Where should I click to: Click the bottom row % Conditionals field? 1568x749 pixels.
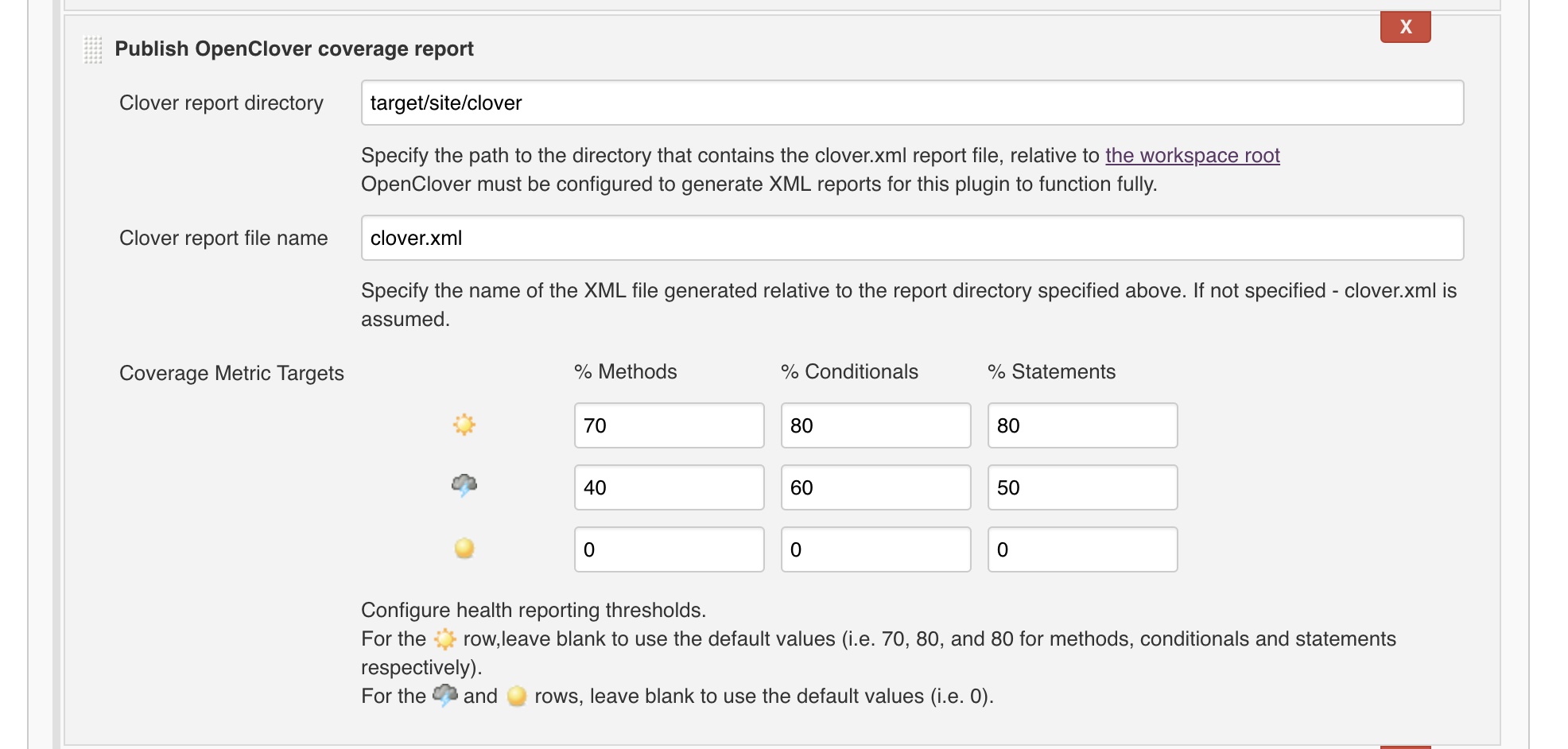pos(875,549)
